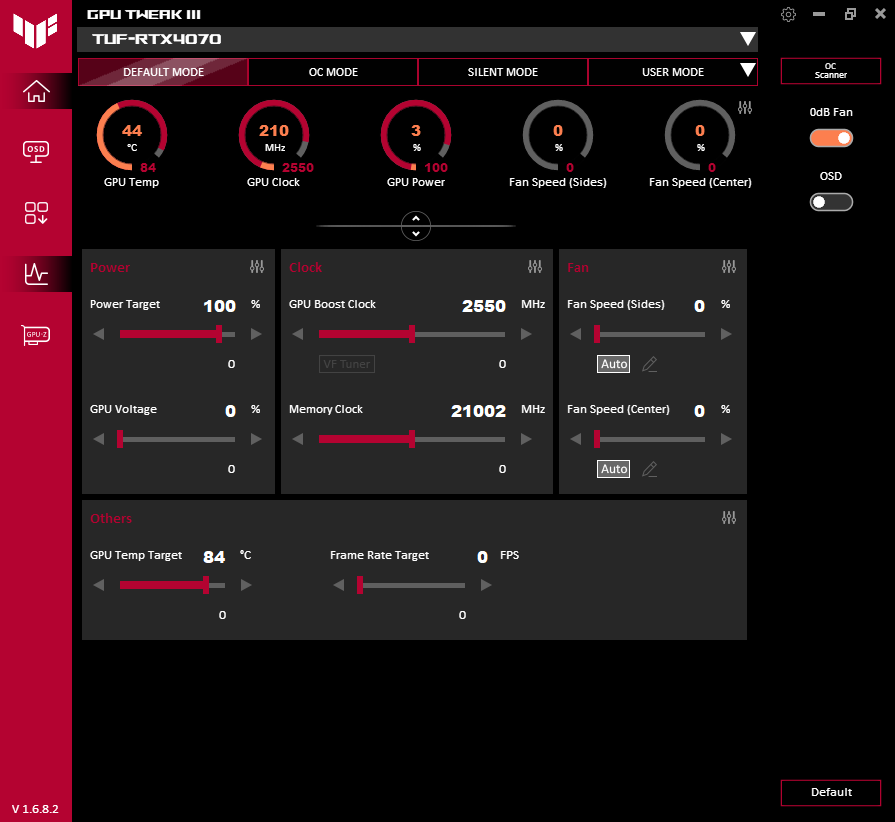This screenshot has width=895, height=822.
Task: Toggle the 0dB Fan switch off
Action: click(831, 138)
